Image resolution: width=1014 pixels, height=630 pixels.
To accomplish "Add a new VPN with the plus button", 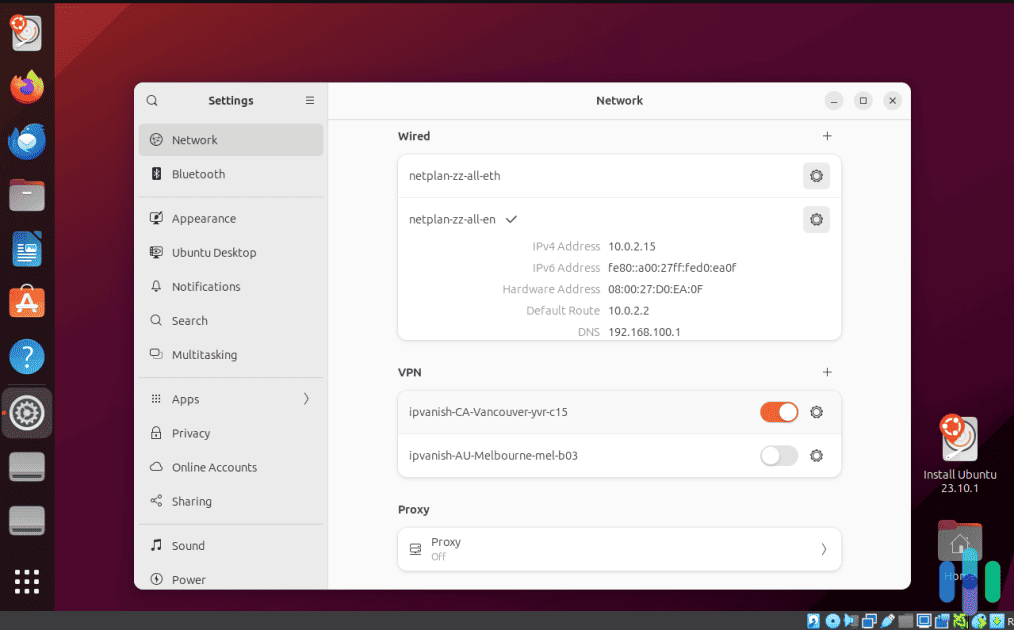I will tap(827, 371).
